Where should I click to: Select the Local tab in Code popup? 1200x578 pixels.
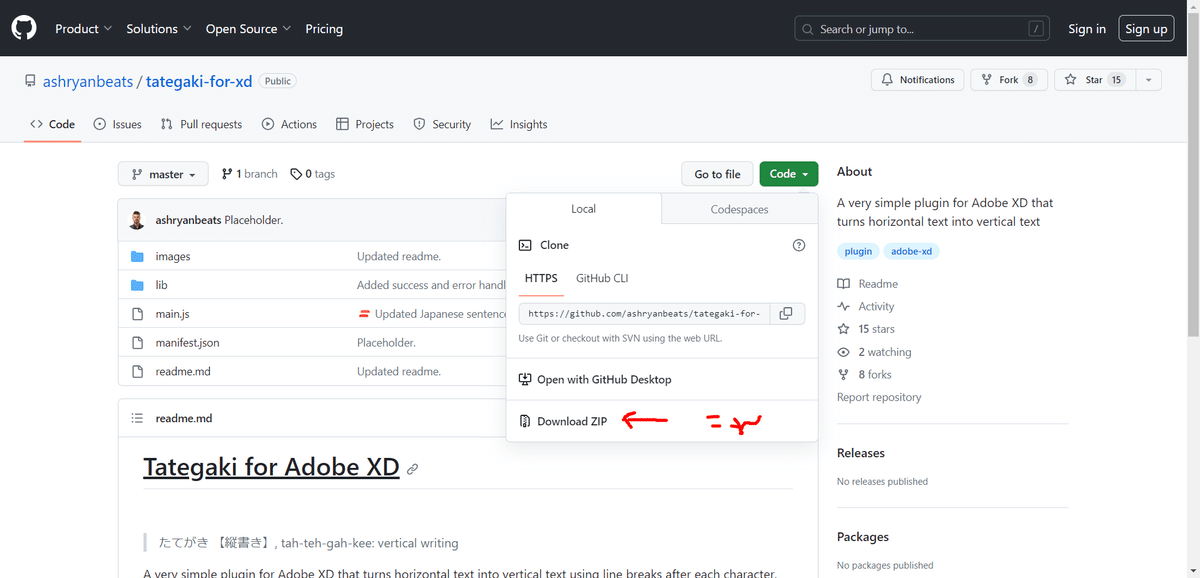coord(584,209)
